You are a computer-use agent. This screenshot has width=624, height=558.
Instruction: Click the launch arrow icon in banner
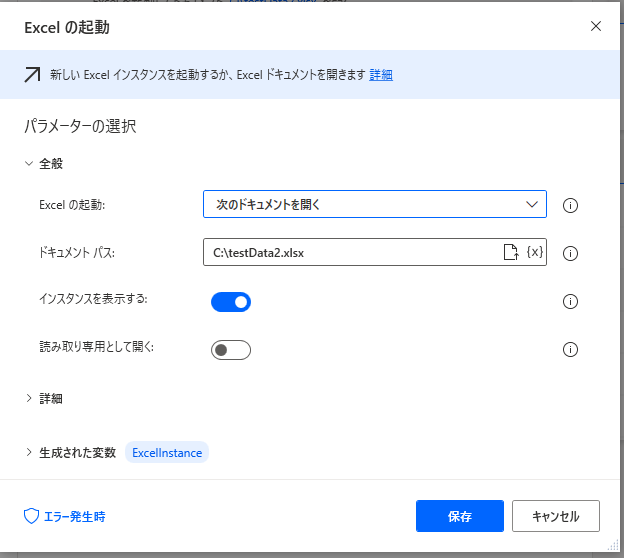pyautogui.click(x=33, y=75)
